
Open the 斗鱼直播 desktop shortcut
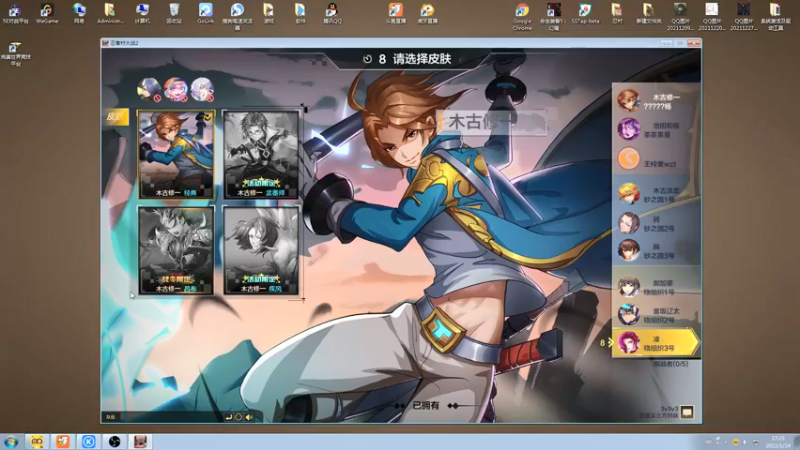click(396, 13)
